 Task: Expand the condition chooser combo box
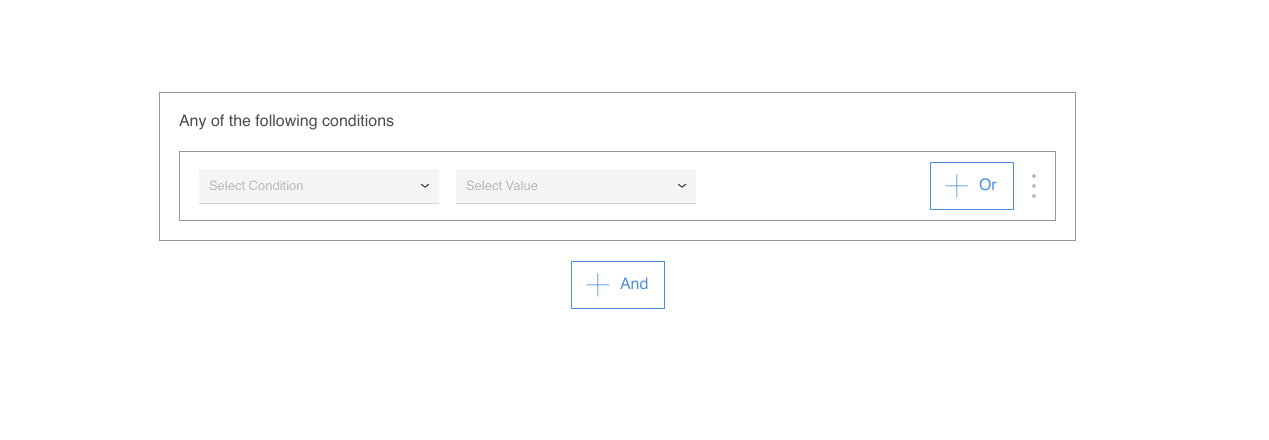tap(319, 186)
